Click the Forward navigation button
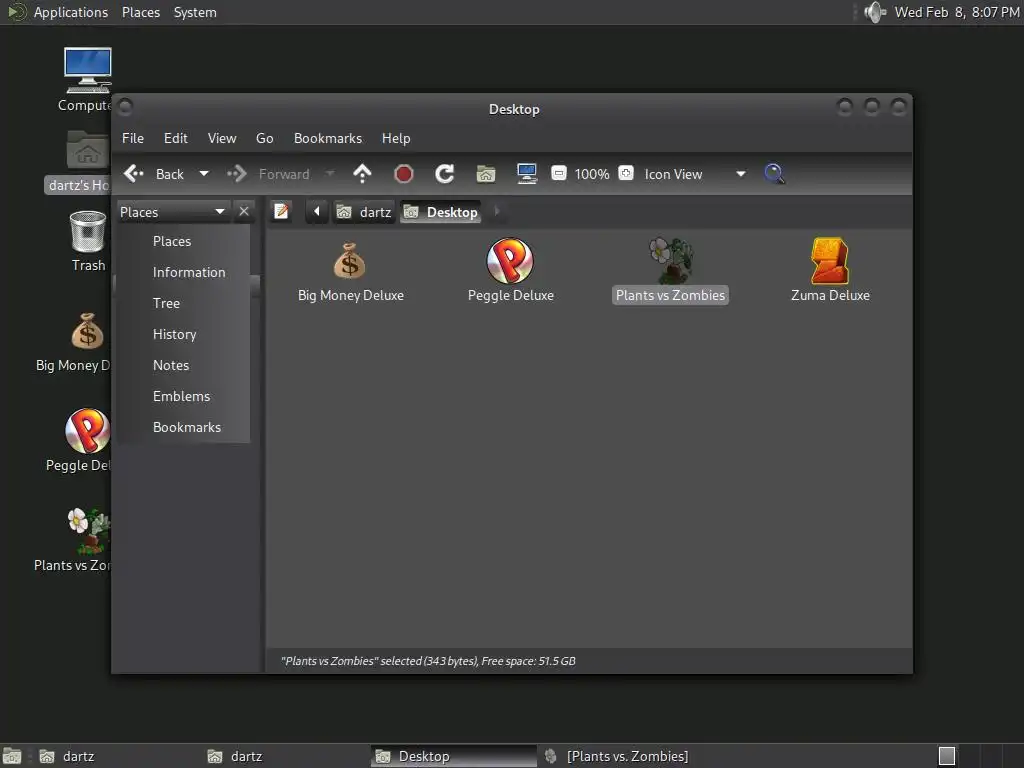The width and height of the screenshot is (1024, 768). click(268, 174)
